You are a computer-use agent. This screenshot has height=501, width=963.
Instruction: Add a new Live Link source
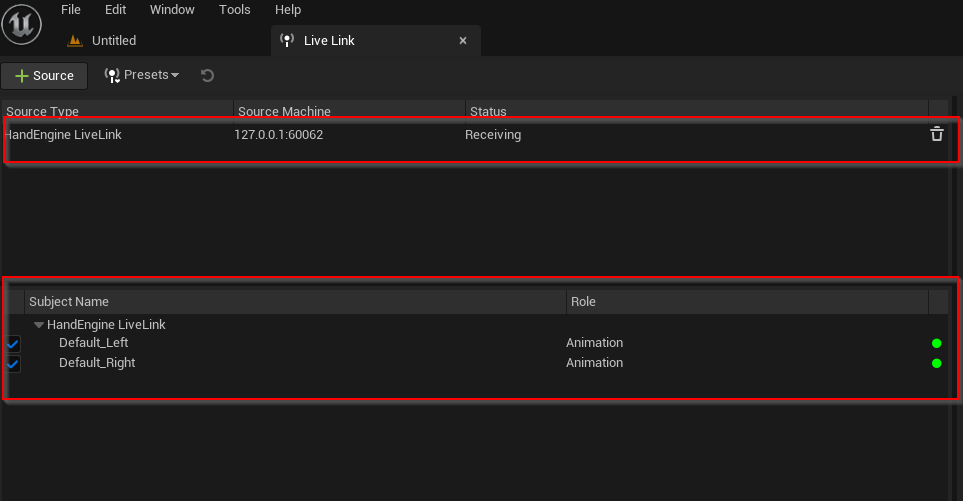(44, 76)
